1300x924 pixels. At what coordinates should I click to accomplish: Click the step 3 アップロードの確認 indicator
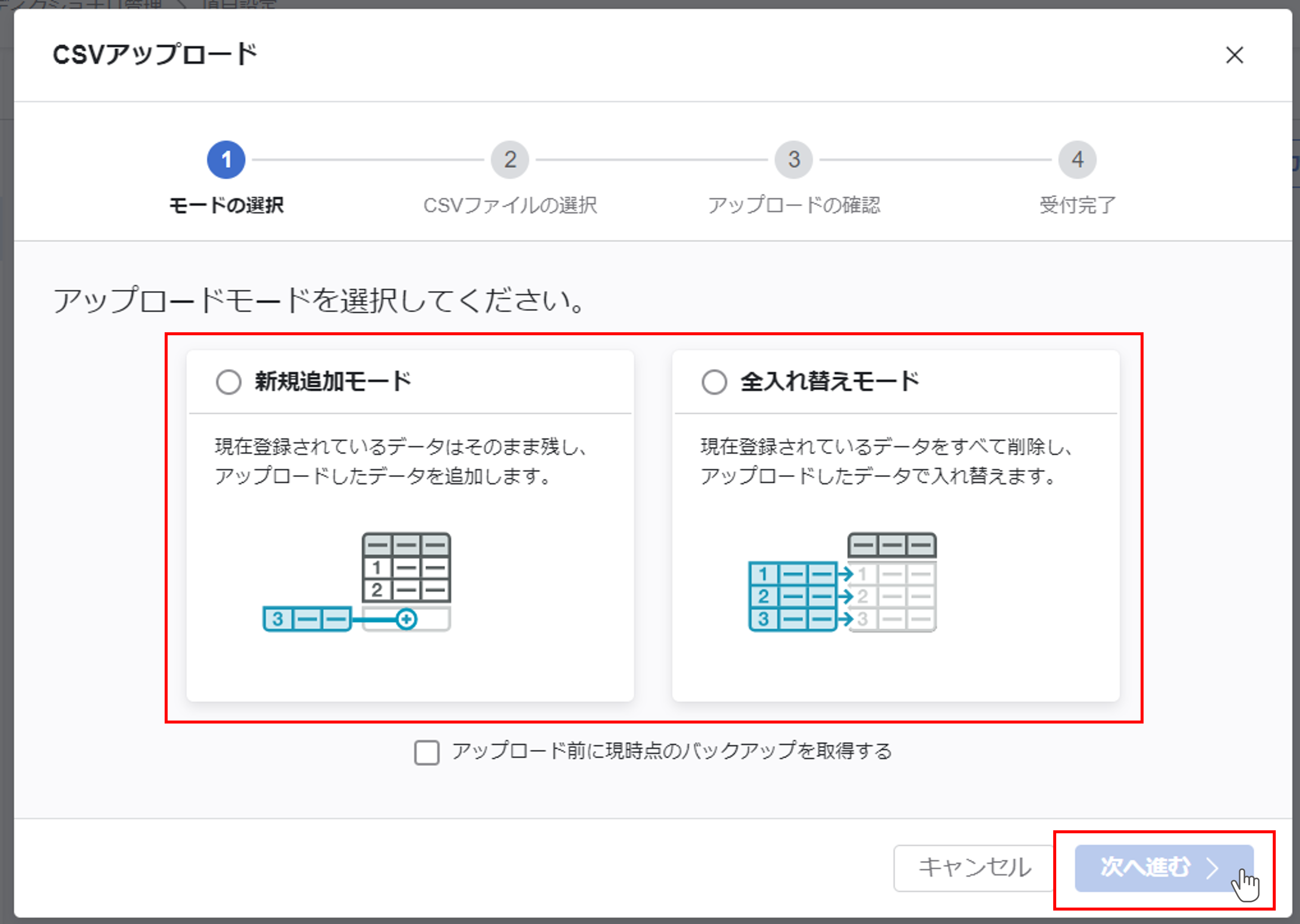(794, 159)
